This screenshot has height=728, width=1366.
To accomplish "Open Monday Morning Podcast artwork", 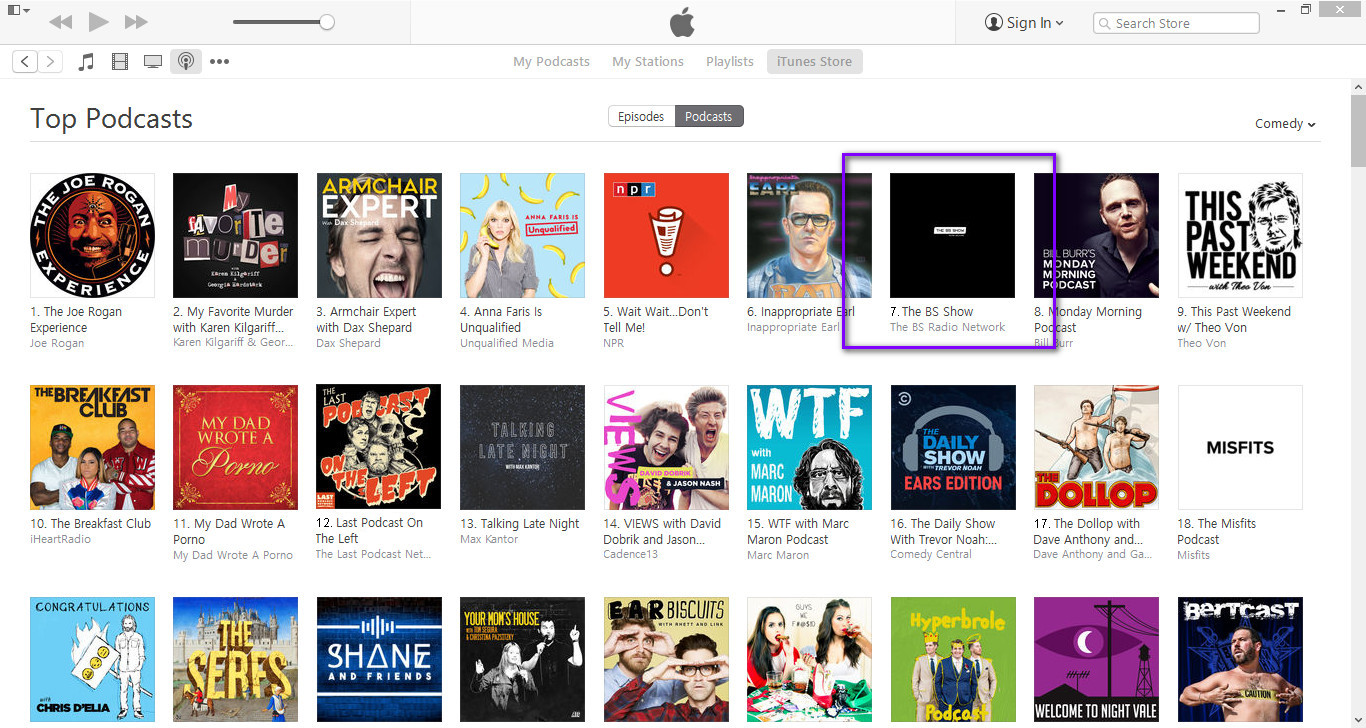I will 1097,235.
